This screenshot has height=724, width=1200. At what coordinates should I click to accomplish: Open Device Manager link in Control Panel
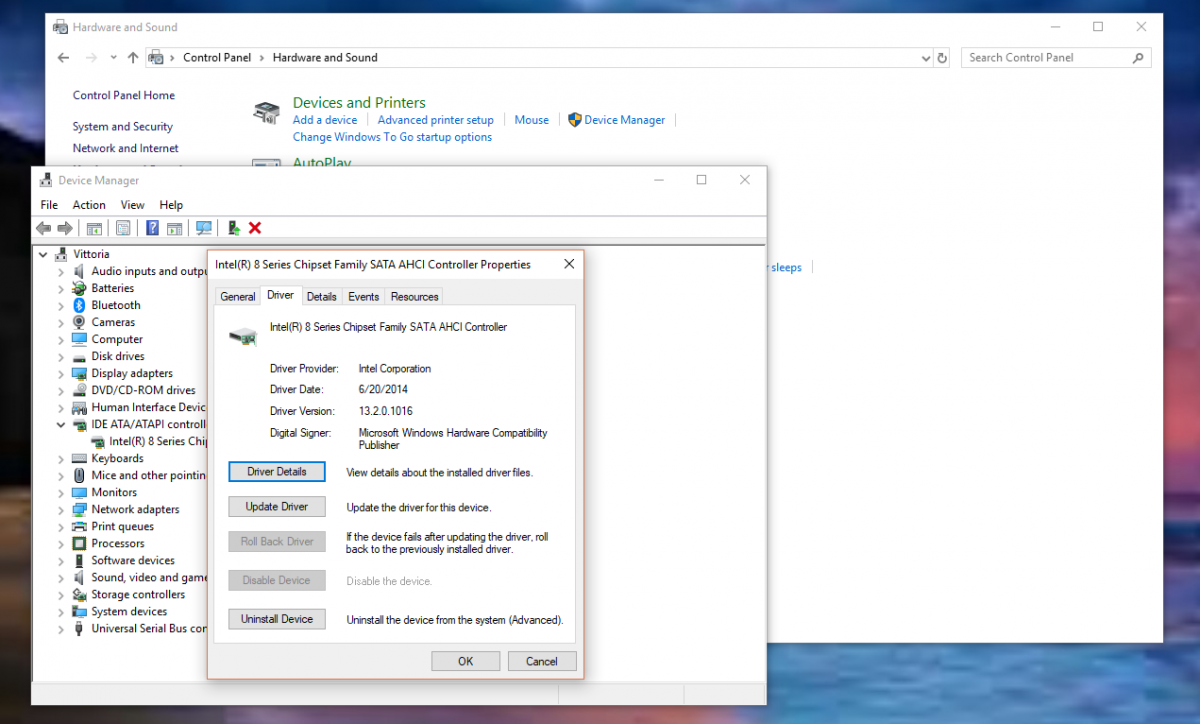point(625,120)
